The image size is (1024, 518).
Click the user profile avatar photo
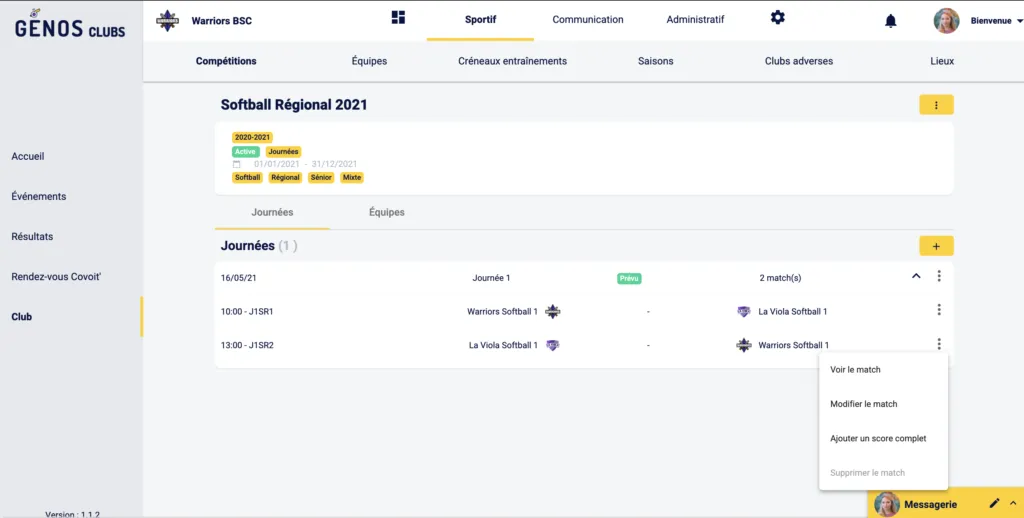(946, 21)
